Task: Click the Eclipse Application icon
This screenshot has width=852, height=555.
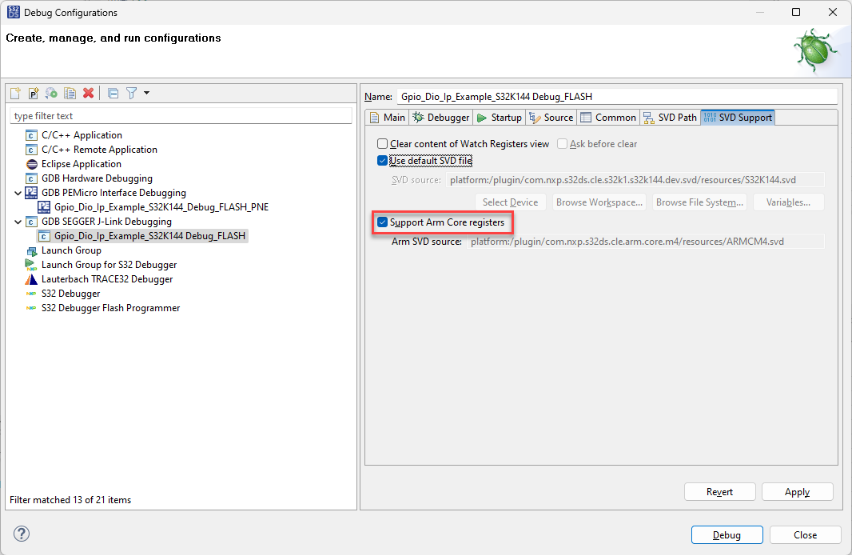Action: click(x=32, y=164)
